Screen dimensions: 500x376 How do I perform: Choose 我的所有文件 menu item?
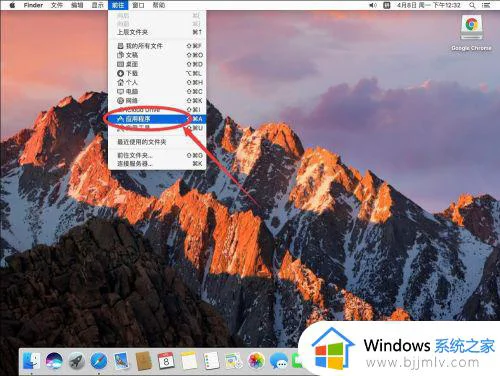[157, 46]
